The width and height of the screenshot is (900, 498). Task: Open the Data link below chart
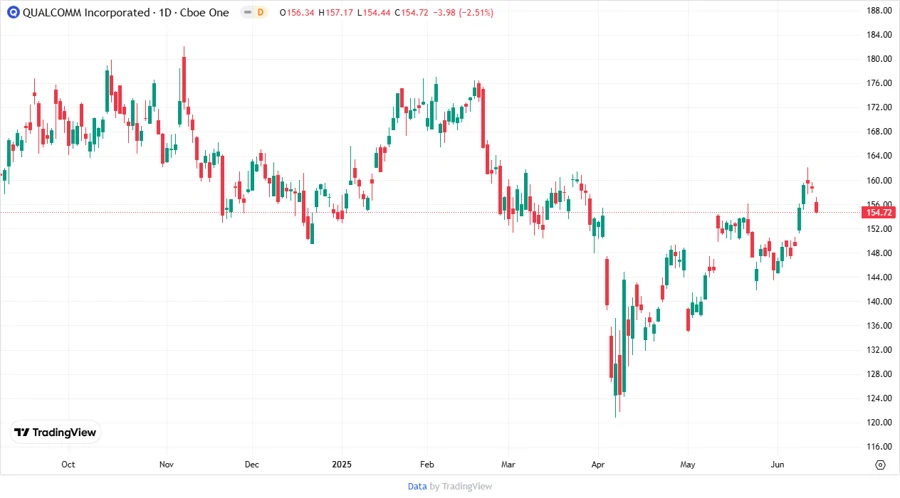[x=417, y=486]
